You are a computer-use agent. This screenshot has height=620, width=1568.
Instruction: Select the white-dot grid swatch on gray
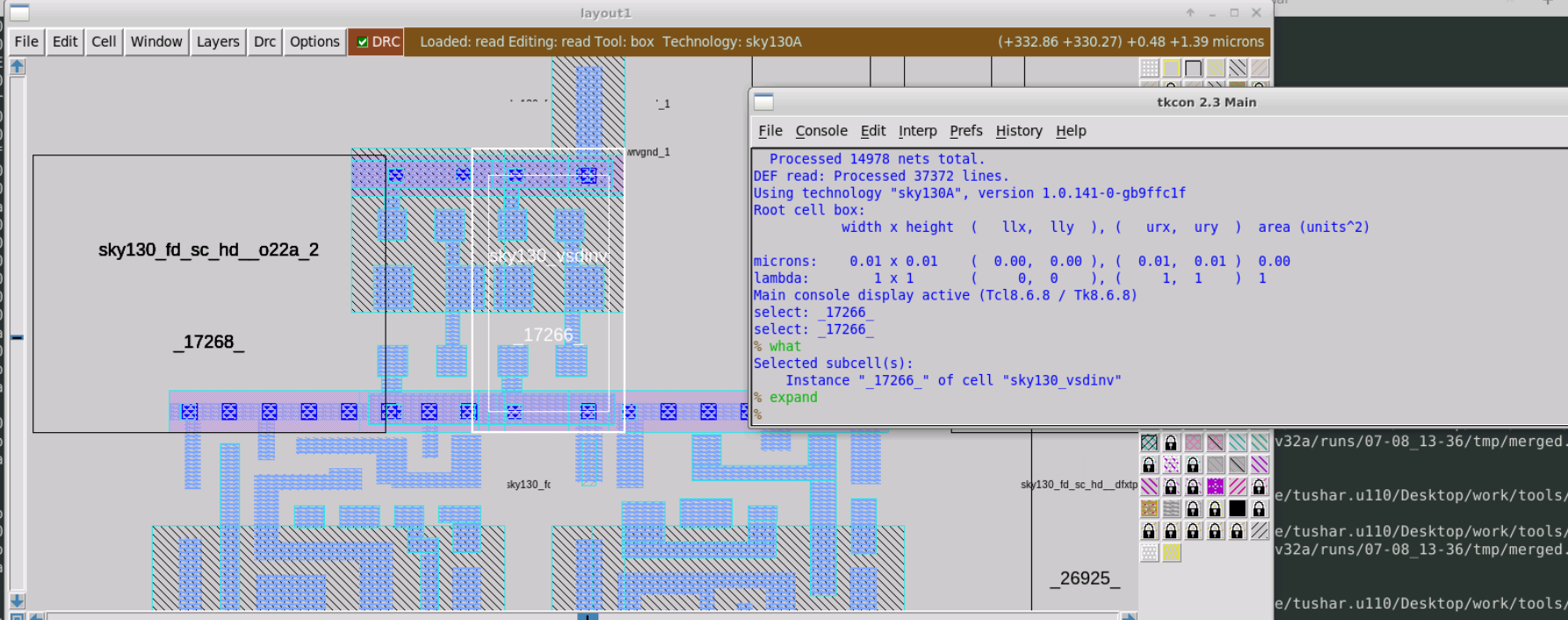click(1149, 68)
